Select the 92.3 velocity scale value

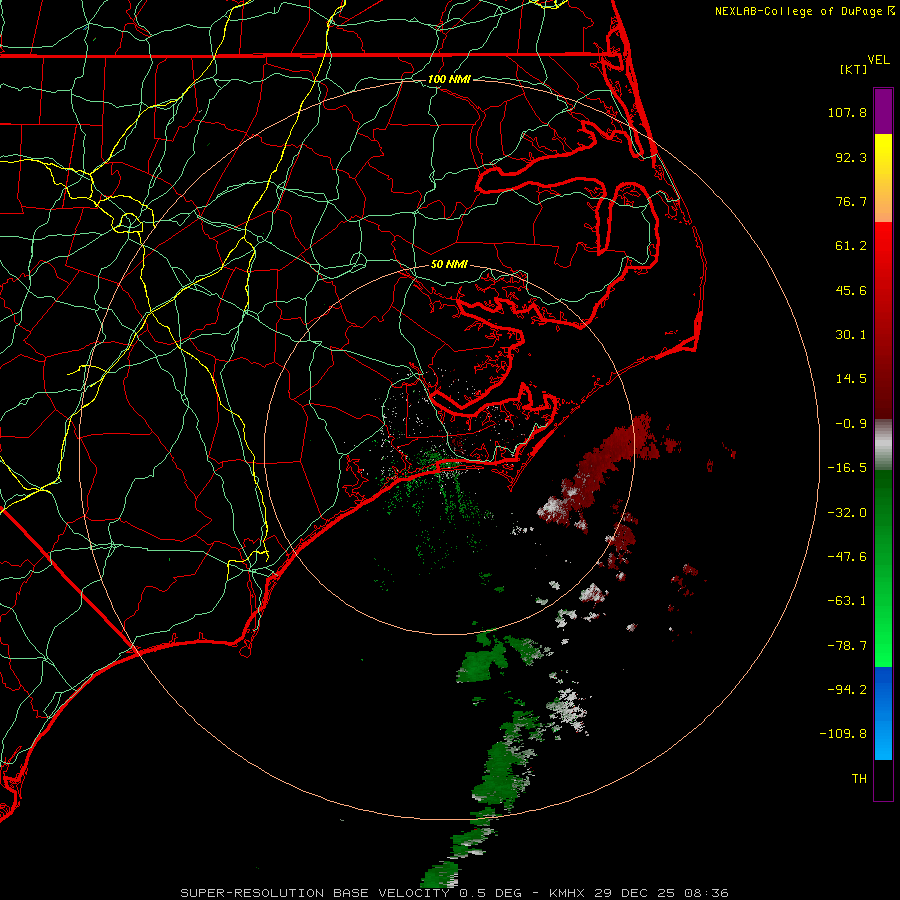pyautogui.click(x=851, y=157)
